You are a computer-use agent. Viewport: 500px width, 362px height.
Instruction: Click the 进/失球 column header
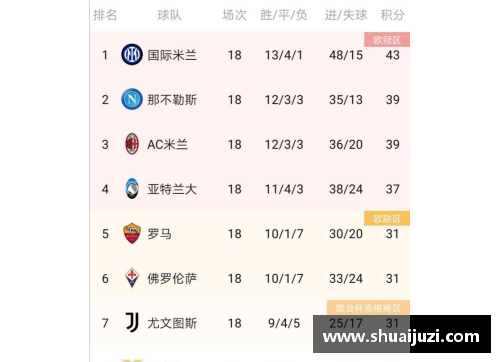[x=346, y=15]
